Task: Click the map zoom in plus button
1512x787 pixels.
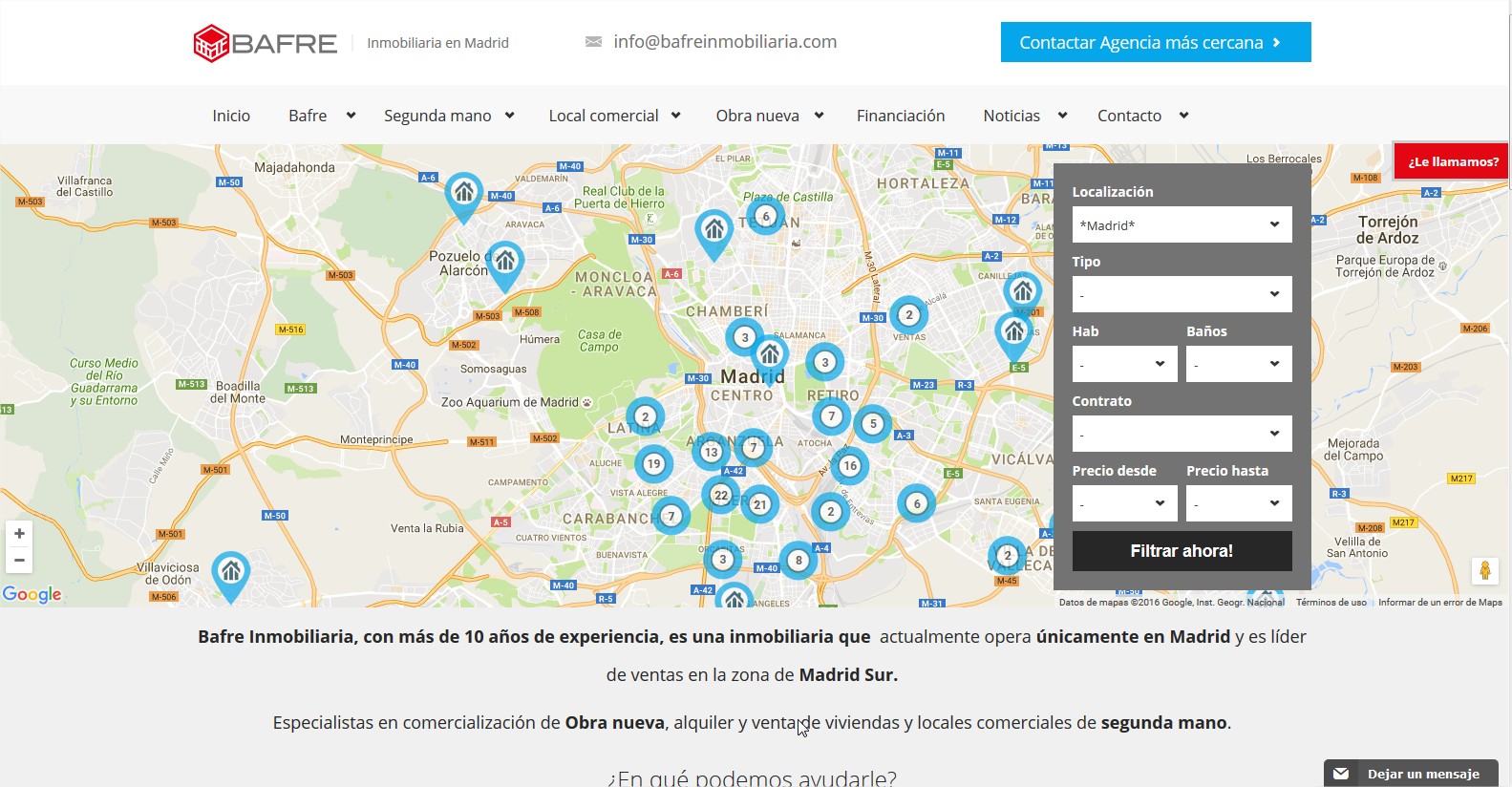Action: click(x=19, y=534)
